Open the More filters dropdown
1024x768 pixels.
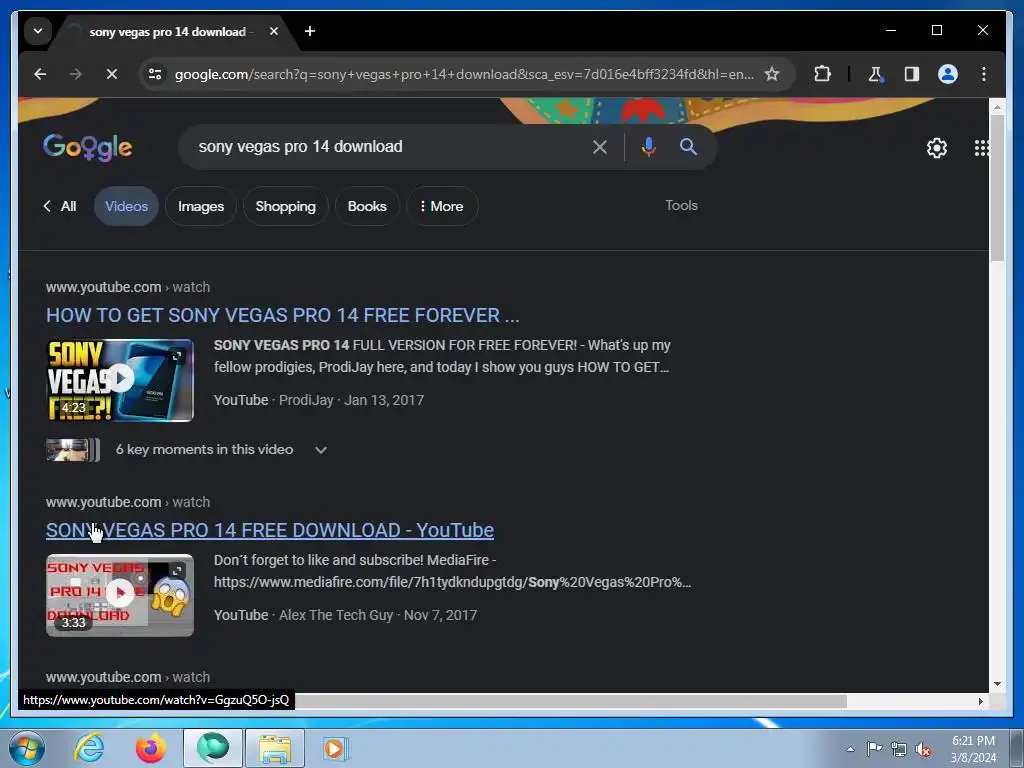442,206
